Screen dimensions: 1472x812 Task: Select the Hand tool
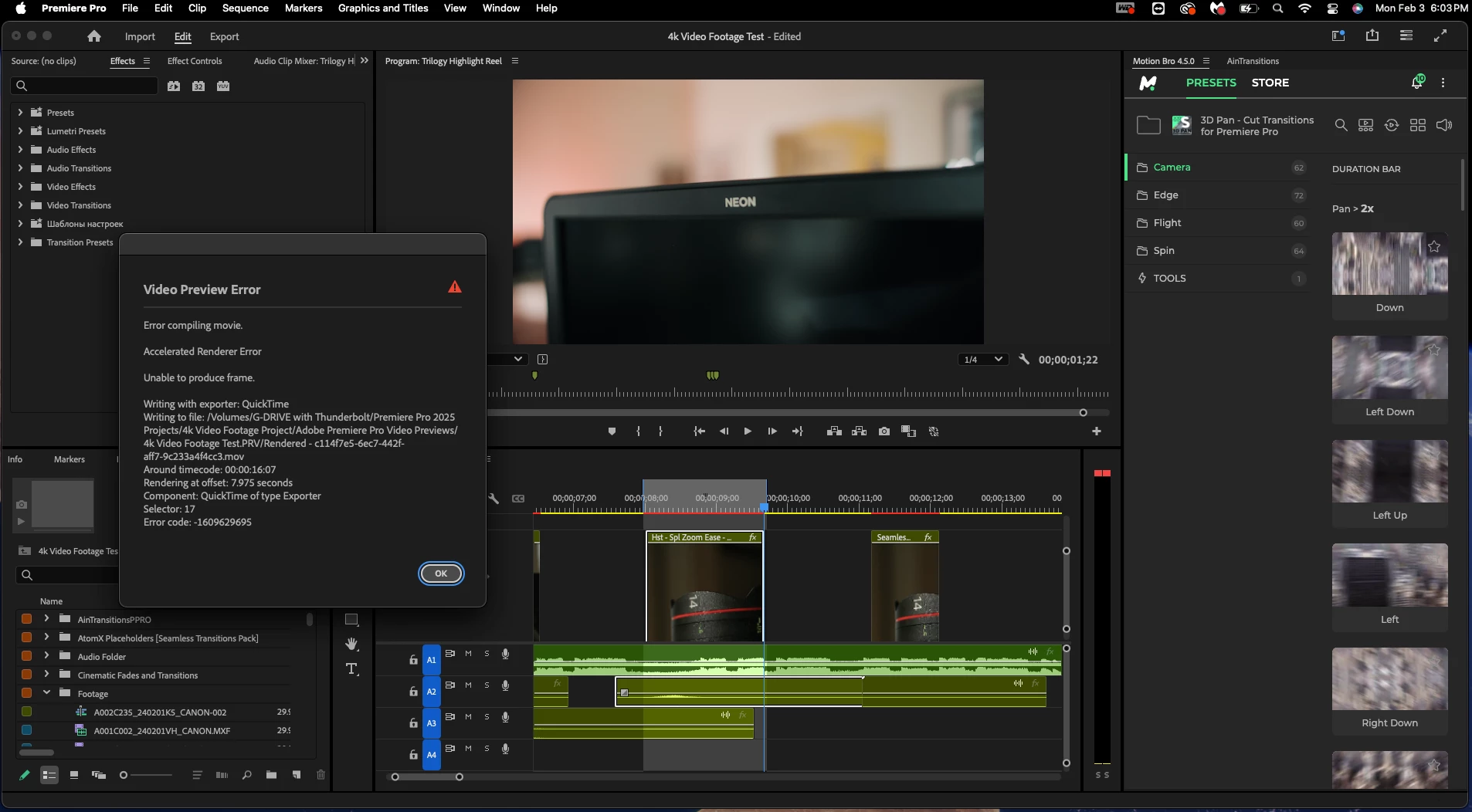352,644
